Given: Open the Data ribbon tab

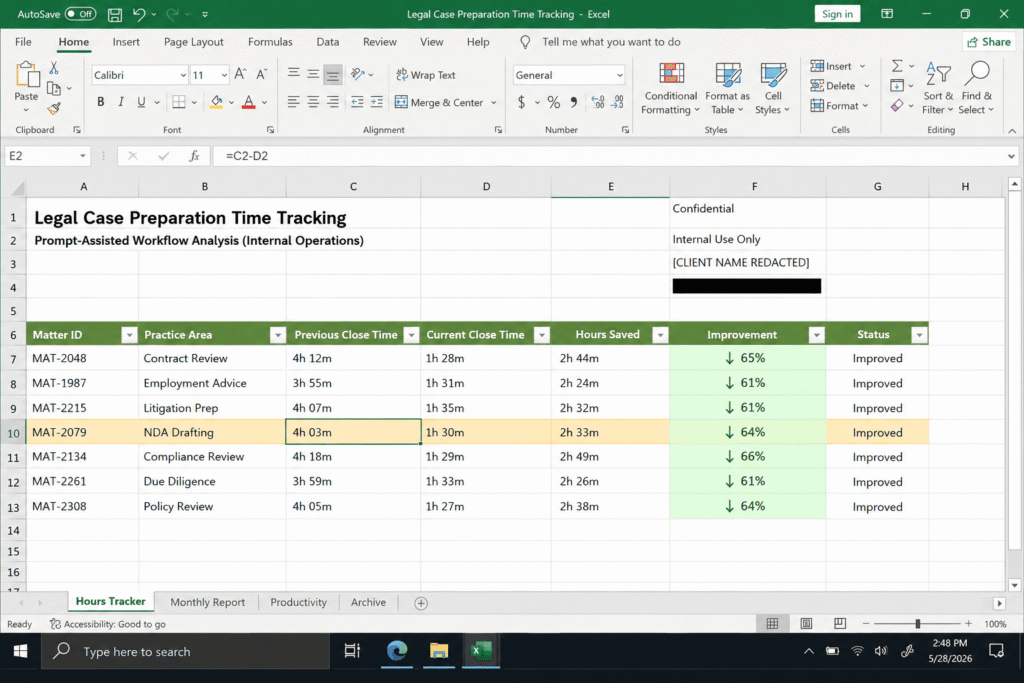Looking at the screenshot, I should [x=328, y=42].
